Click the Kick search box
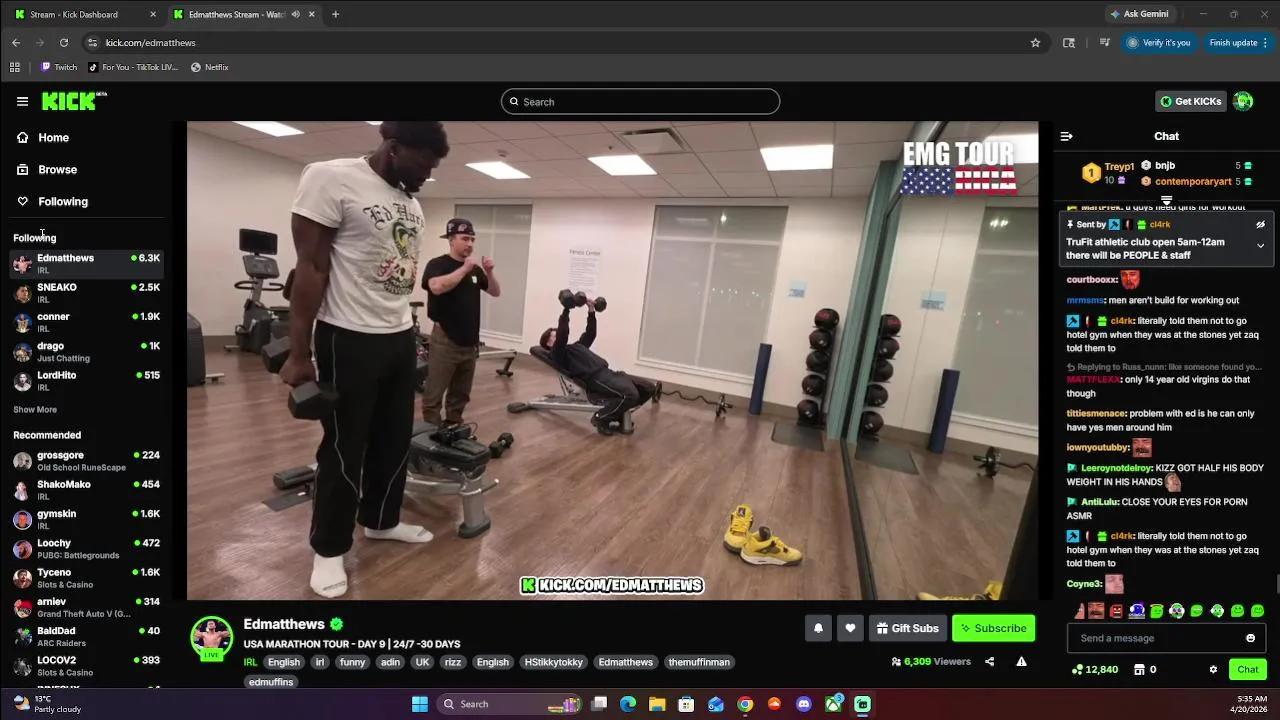Image resolution: width=1280 pixels, height=720 pixels. [640, 101]
